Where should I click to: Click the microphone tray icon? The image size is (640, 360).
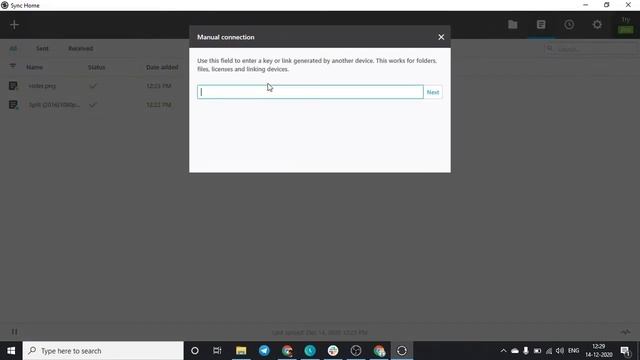(526, 351)
